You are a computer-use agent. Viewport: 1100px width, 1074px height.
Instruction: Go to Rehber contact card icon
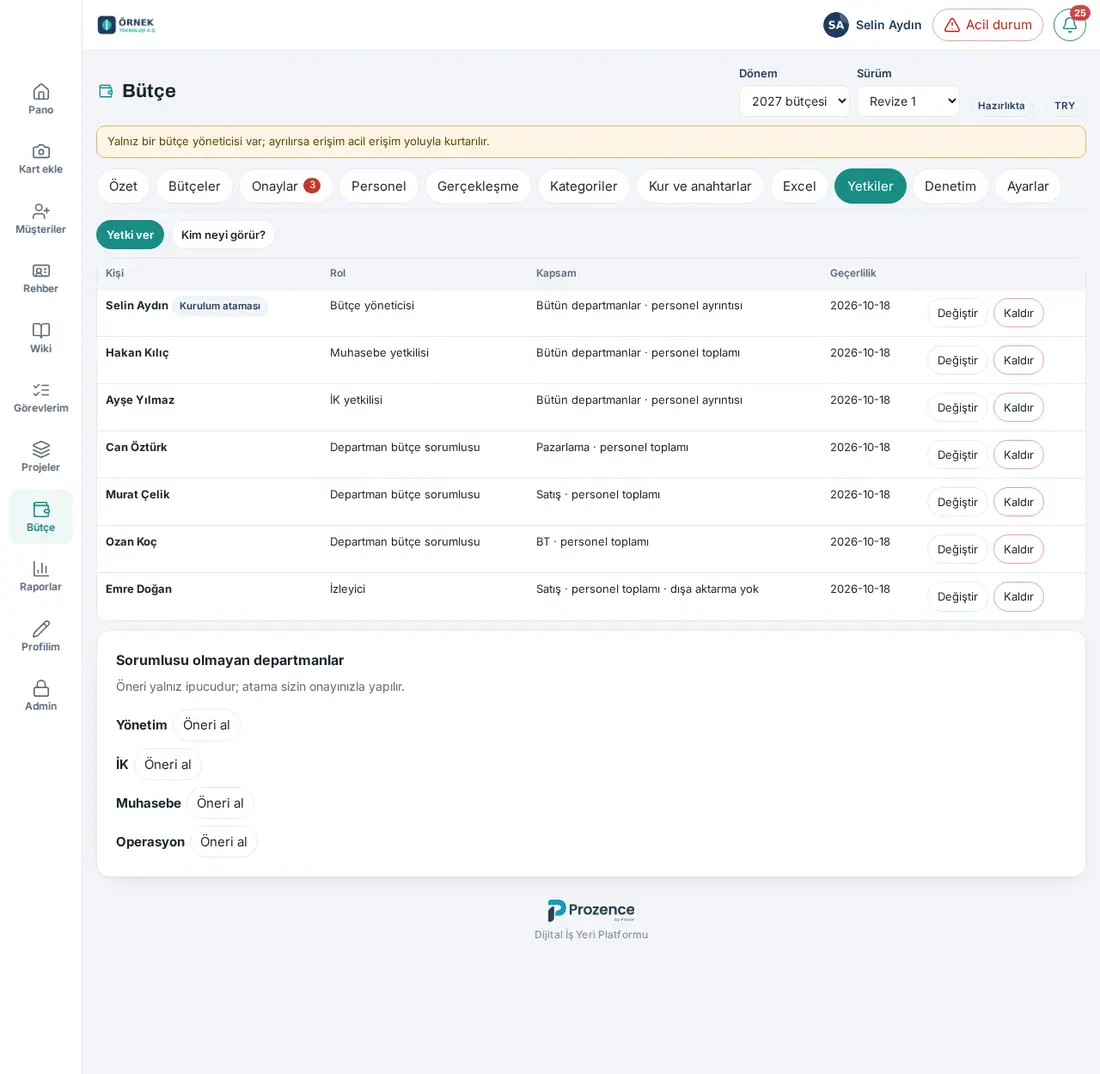41,271
